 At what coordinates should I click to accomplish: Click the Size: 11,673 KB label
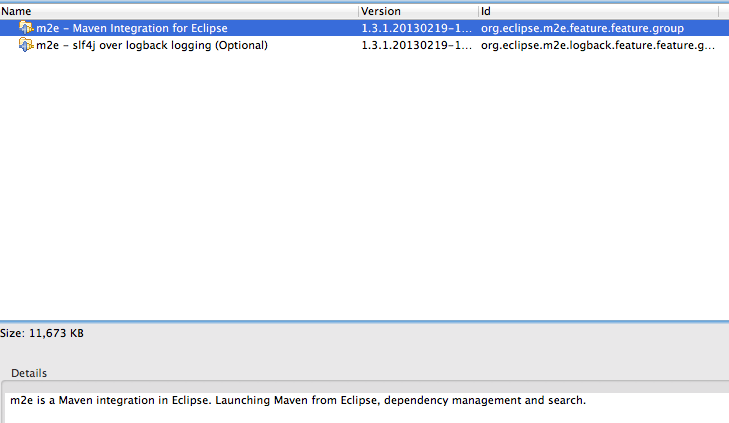click(42, 333)
